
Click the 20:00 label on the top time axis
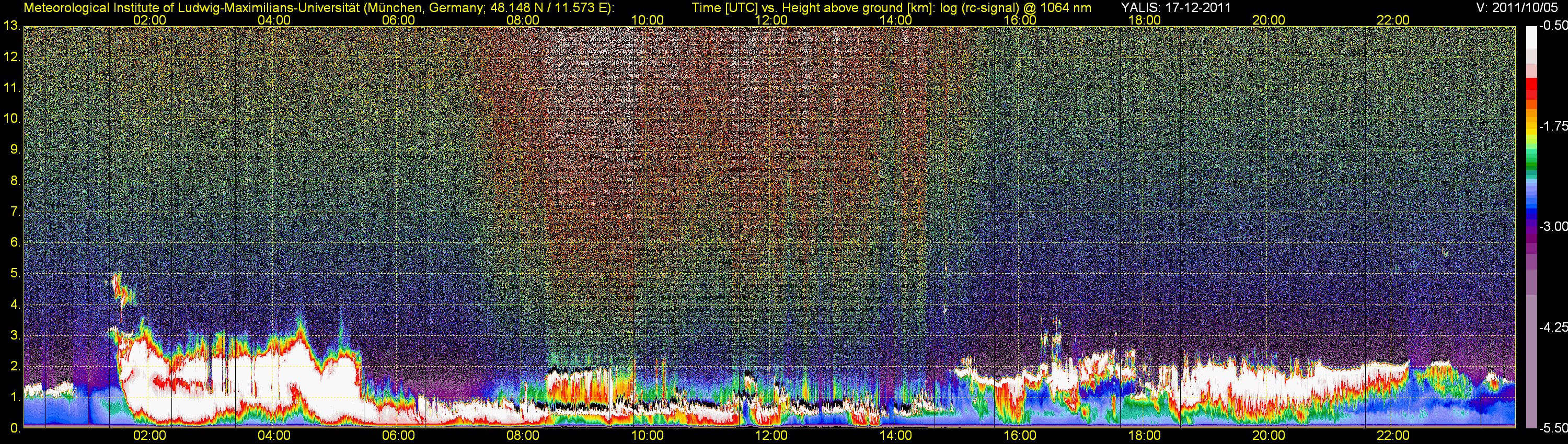(x=1269, y=20)
